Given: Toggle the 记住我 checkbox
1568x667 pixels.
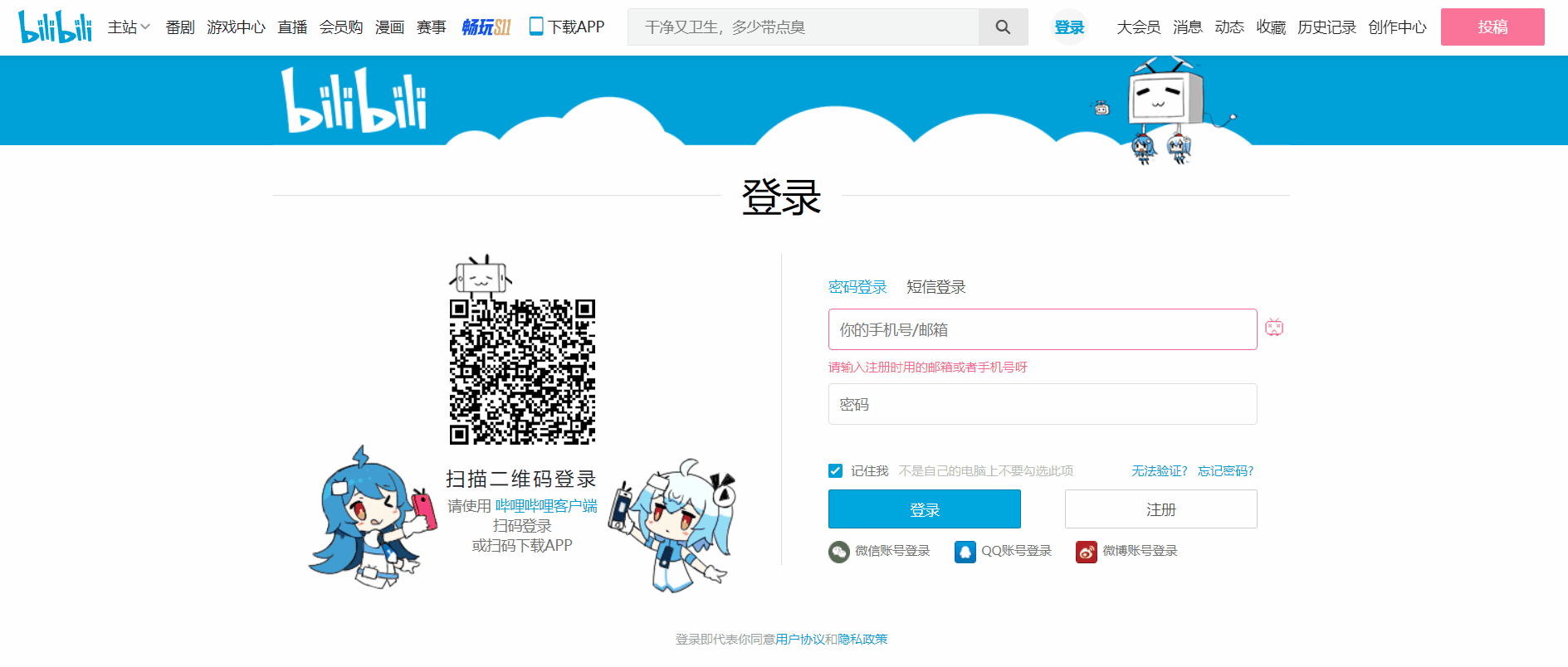Looking at the screenshot, I should click(835, 470).
